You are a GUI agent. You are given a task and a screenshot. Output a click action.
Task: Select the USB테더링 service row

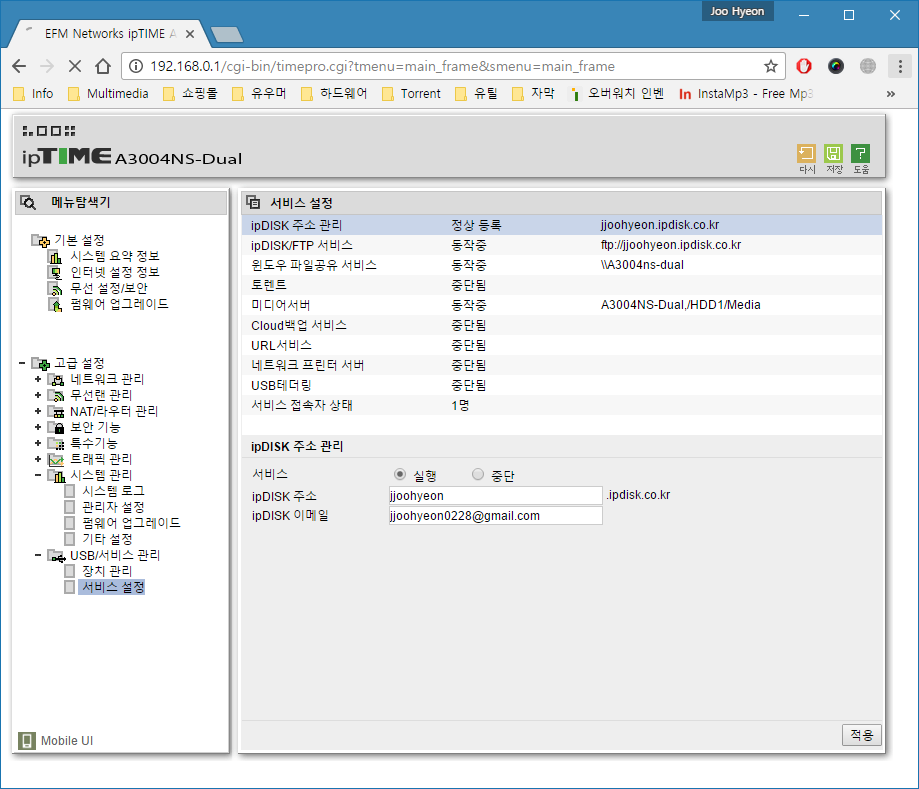point(561,385)
